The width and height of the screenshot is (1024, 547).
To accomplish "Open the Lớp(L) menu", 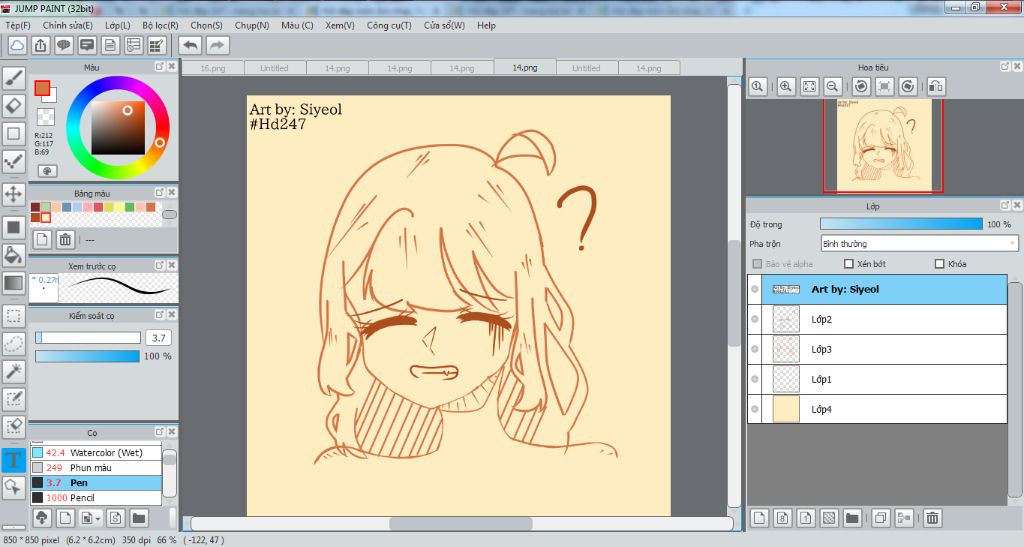I will point(118,25).
